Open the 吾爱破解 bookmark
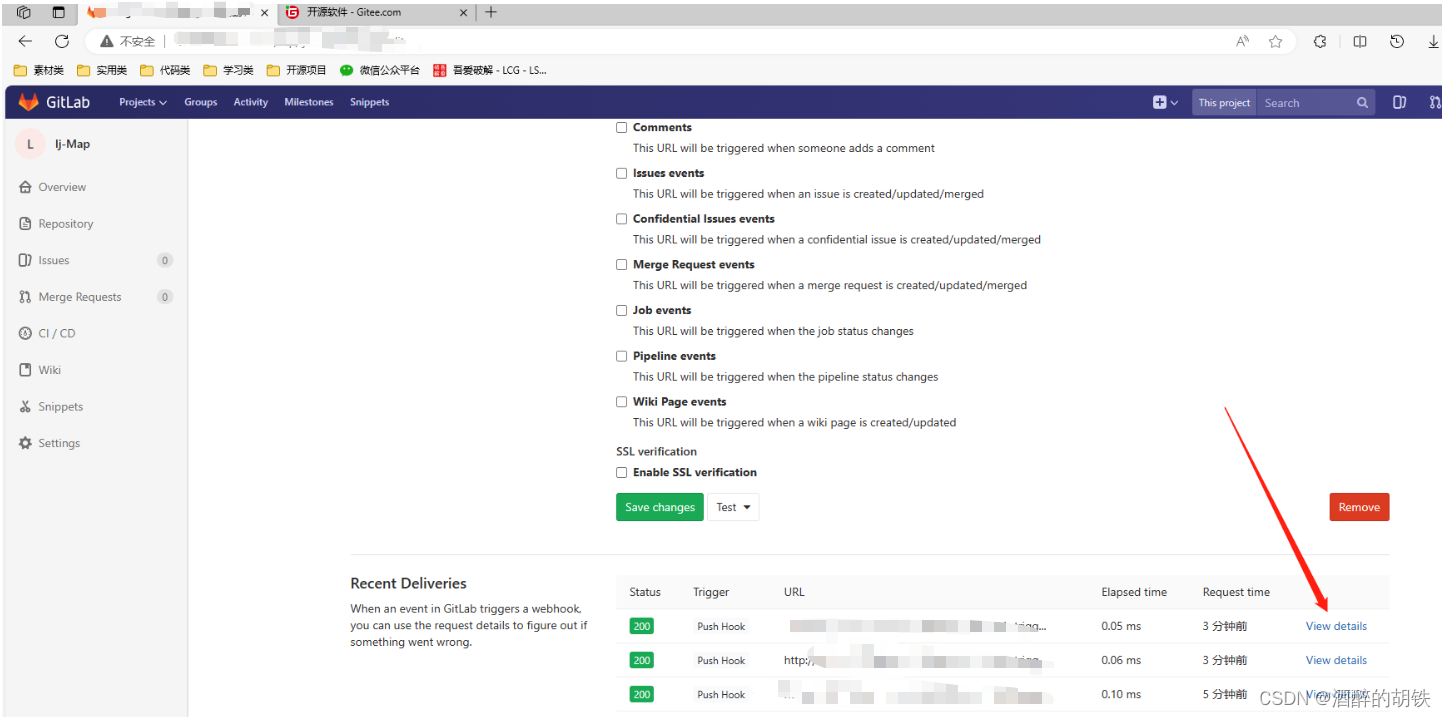This screenshot has height=717, width=1446. (x=490, y=70)
